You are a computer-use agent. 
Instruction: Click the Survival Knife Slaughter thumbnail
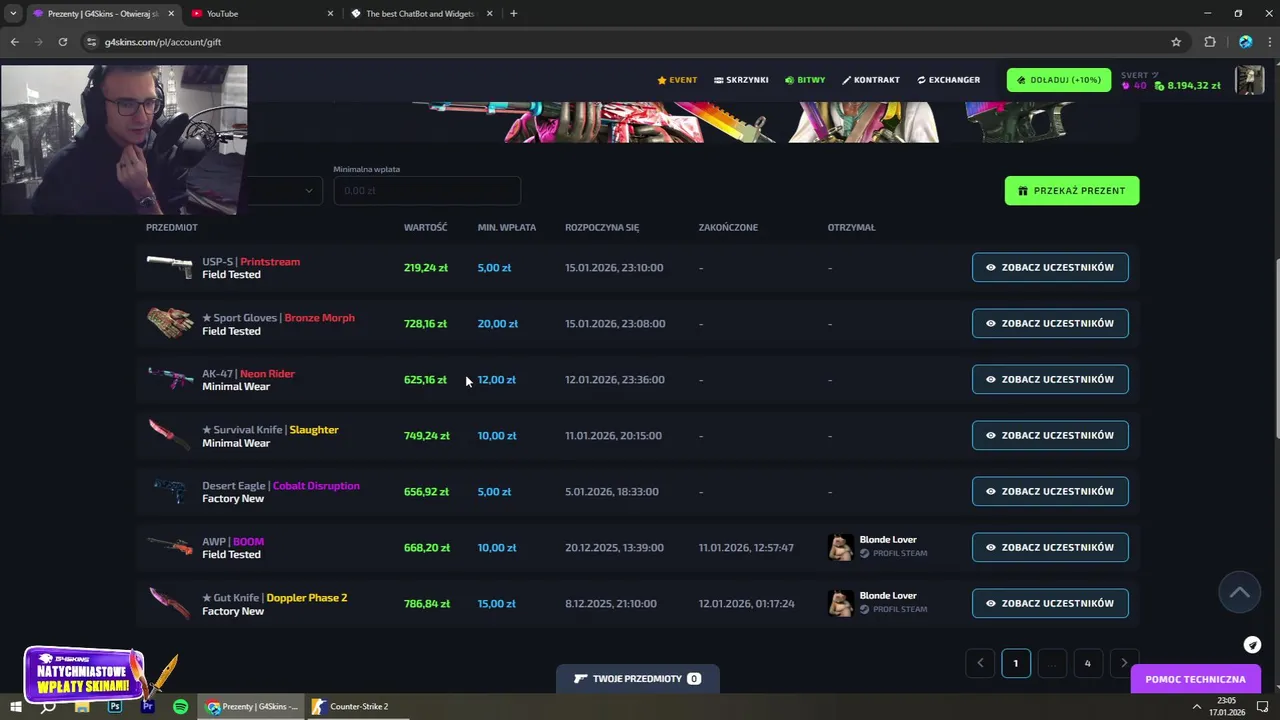tap(170, 435)
